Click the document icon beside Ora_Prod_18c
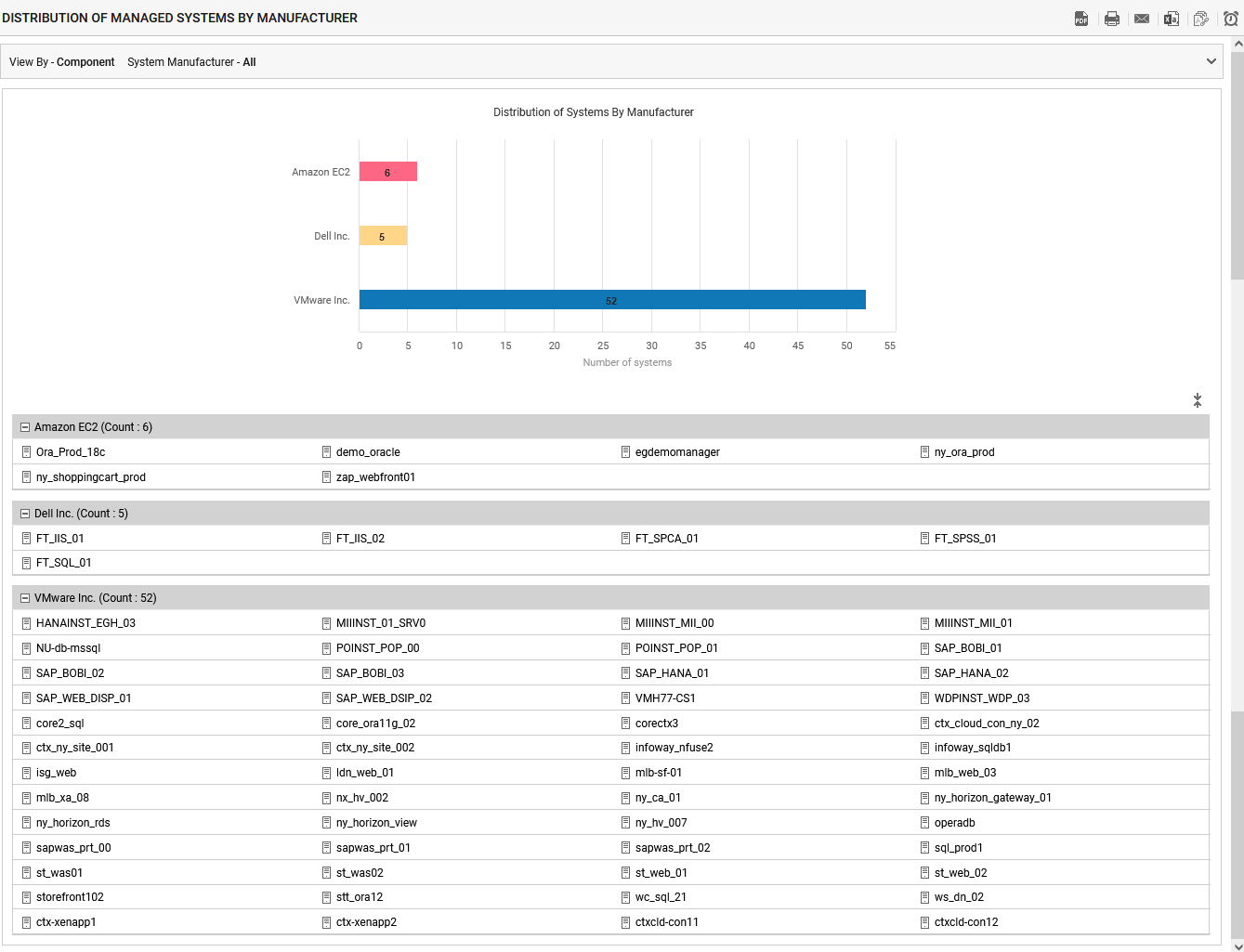 (x=27, y=452)
